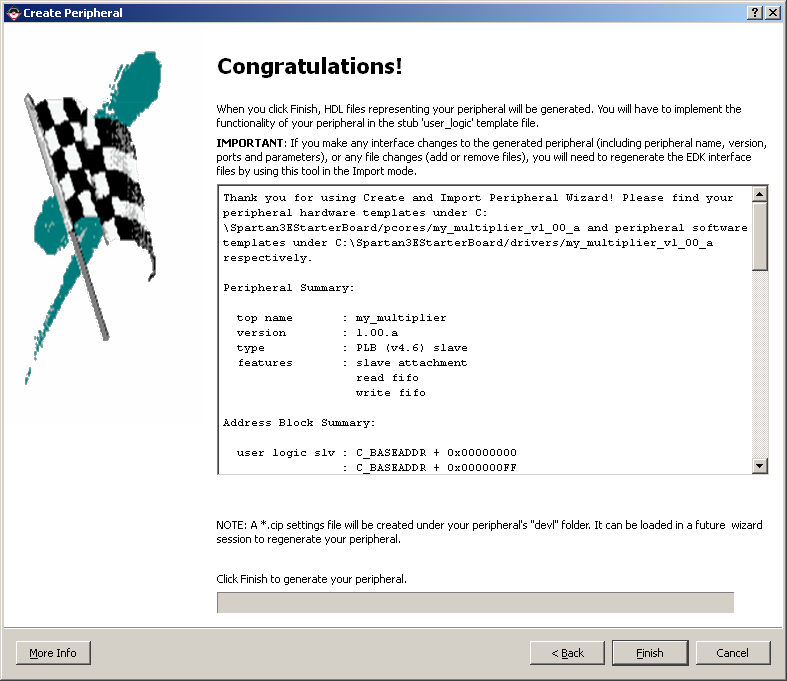
Task: Click the empty generation progress bar
Action: [x=475, y=602]
